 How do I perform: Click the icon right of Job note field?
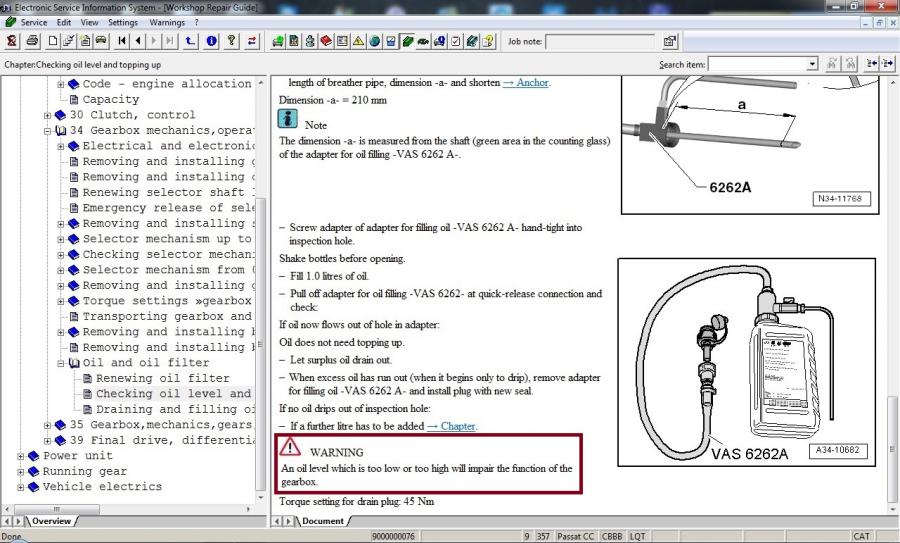click(x=670, y=41)
